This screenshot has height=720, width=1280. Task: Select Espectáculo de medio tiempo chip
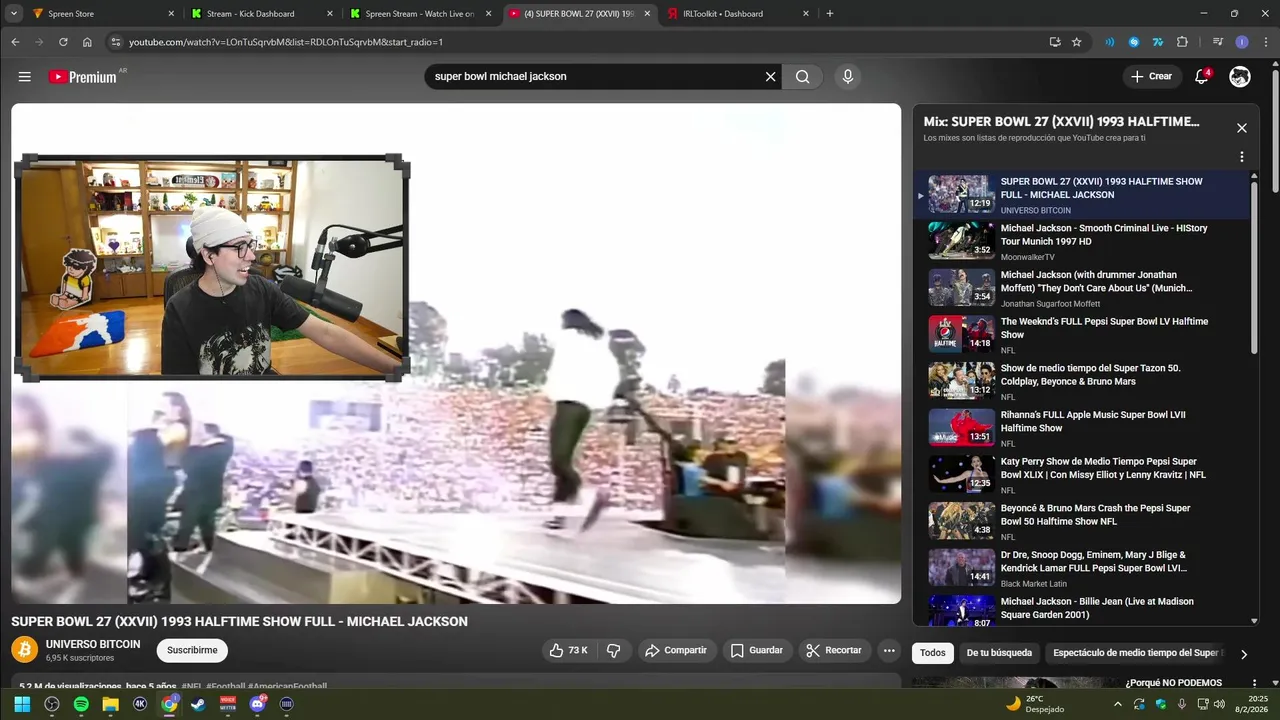click(1135, 653)
